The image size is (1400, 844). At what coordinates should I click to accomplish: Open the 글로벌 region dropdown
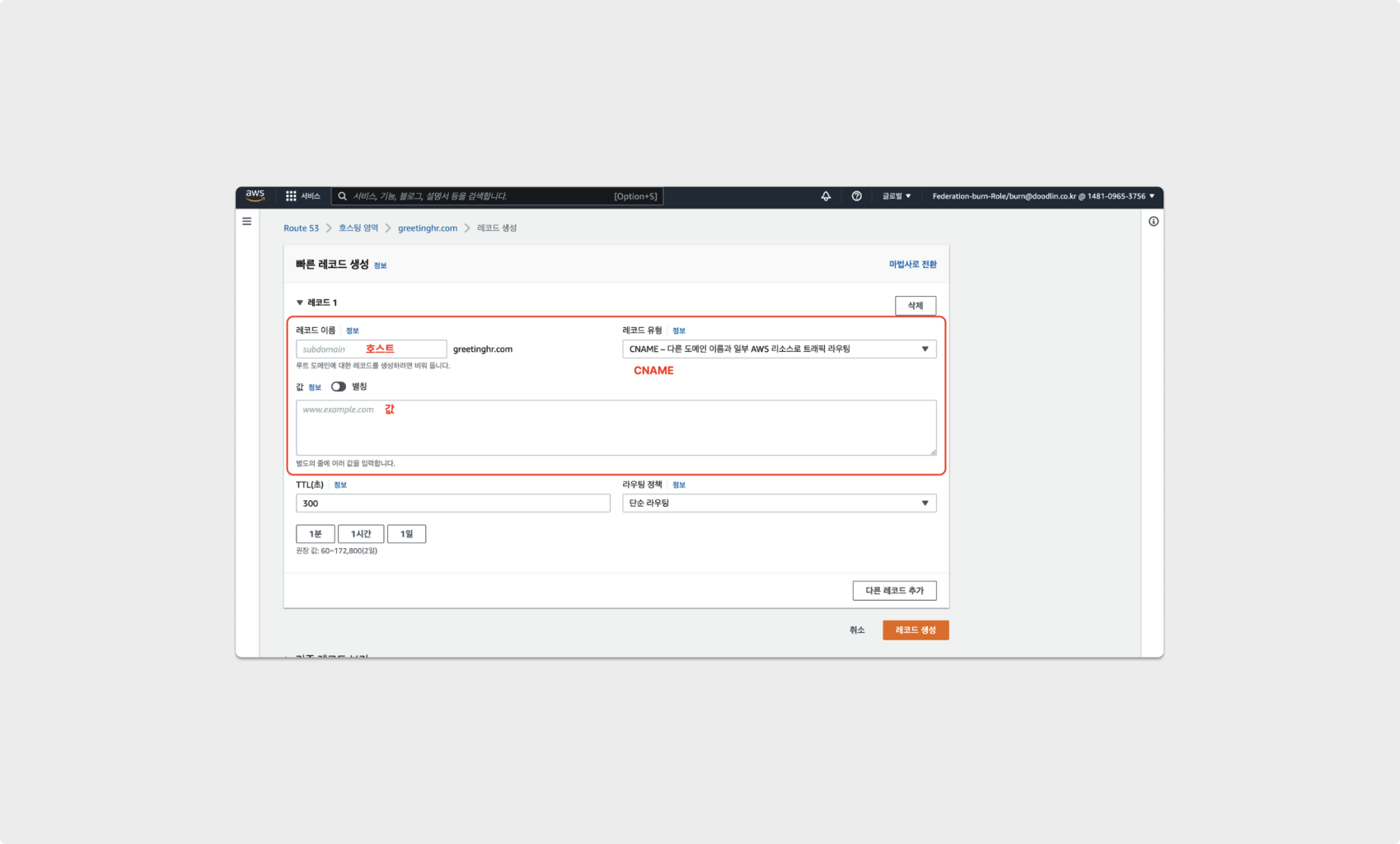click(897, 196)
